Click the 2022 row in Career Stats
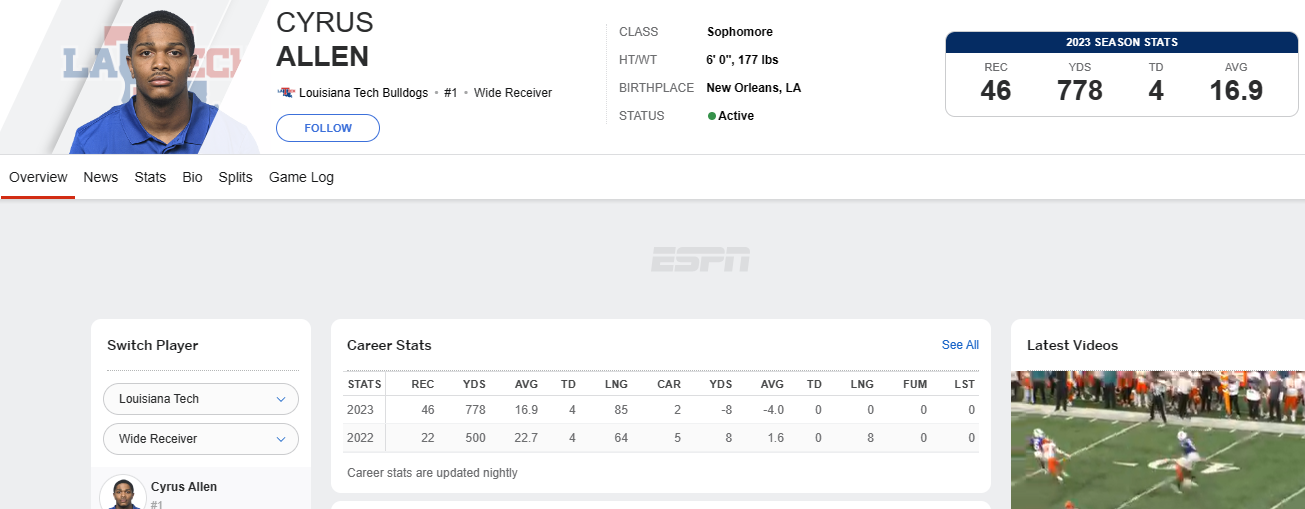 coord(660,438)
